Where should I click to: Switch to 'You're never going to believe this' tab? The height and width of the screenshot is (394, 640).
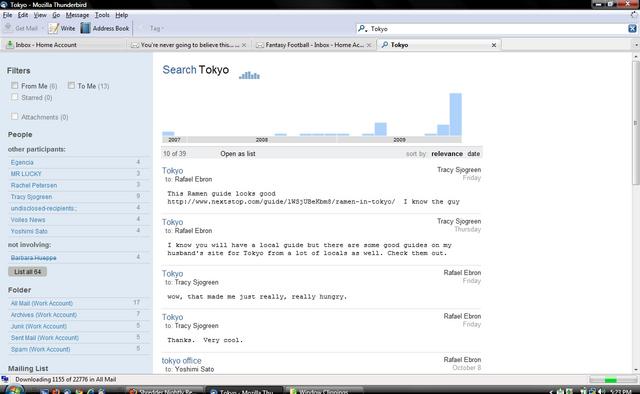[x=189, y=45]
